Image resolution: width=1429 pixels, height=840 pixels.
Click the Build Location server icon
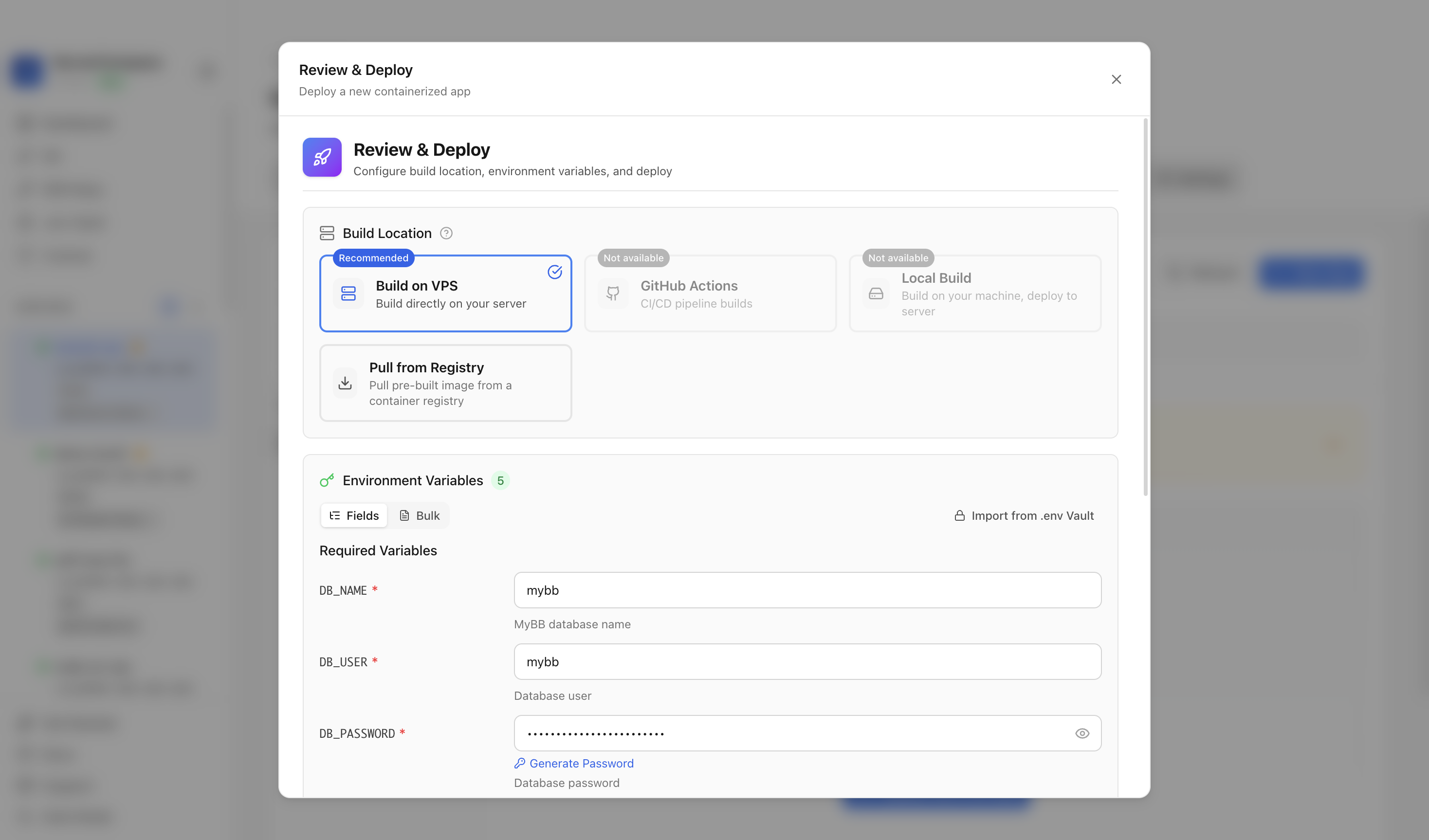327,233
